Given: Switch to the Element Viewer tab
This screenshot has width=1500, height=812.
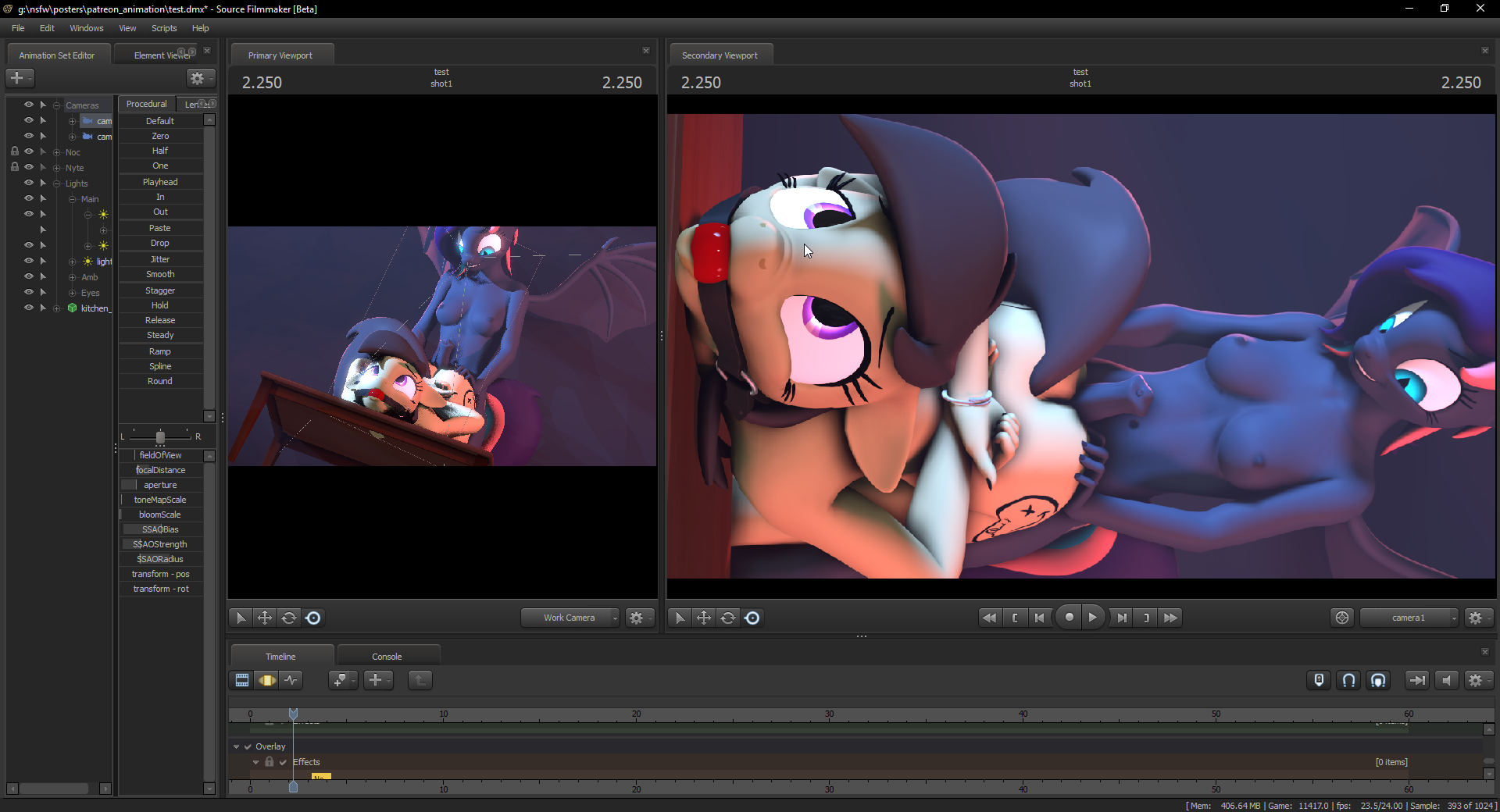Looking at the screenshot, I should [162, 55].
